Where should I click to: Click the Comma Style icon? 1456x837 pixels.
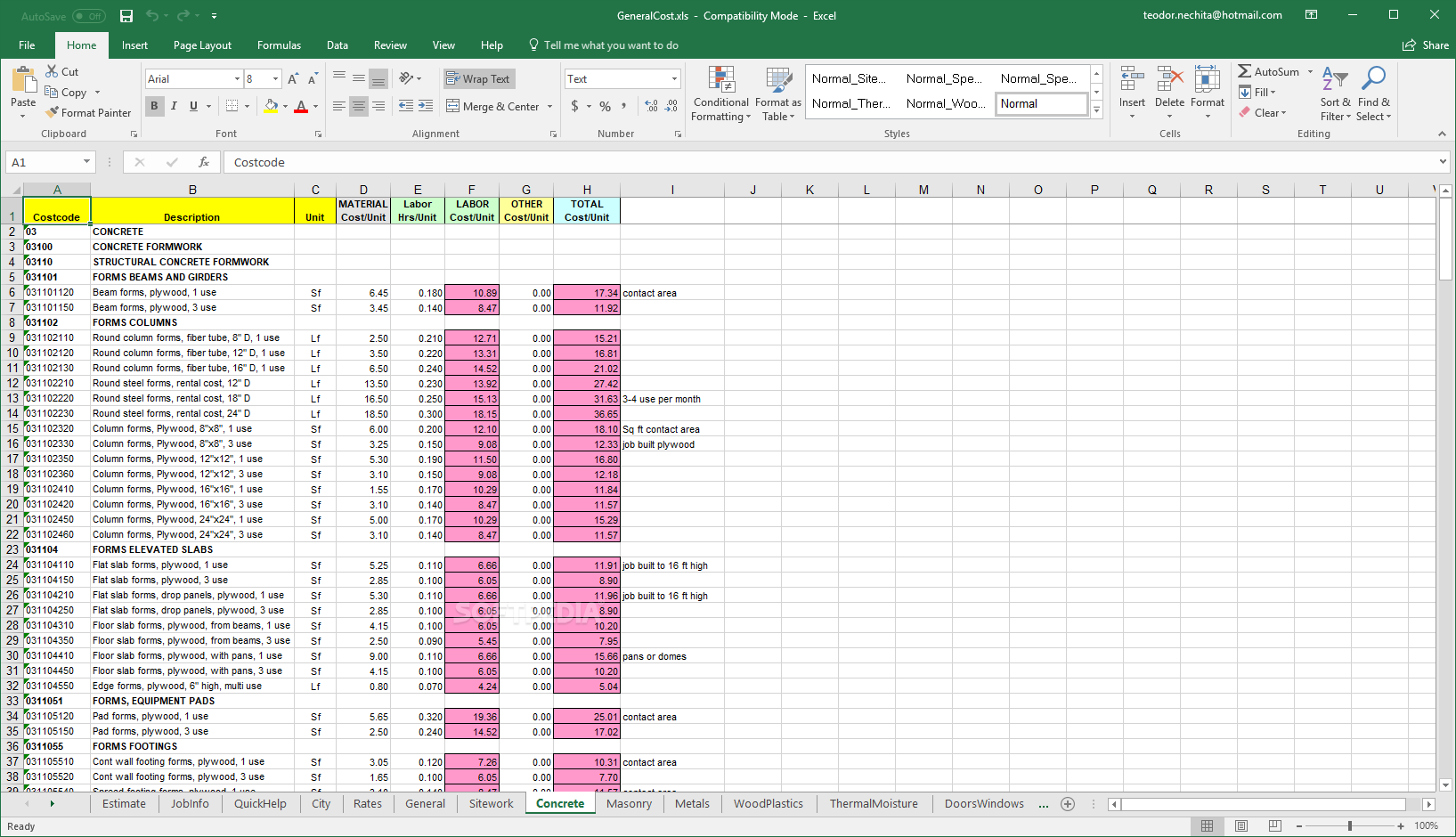pyautogui.click(x=623, y=106)
